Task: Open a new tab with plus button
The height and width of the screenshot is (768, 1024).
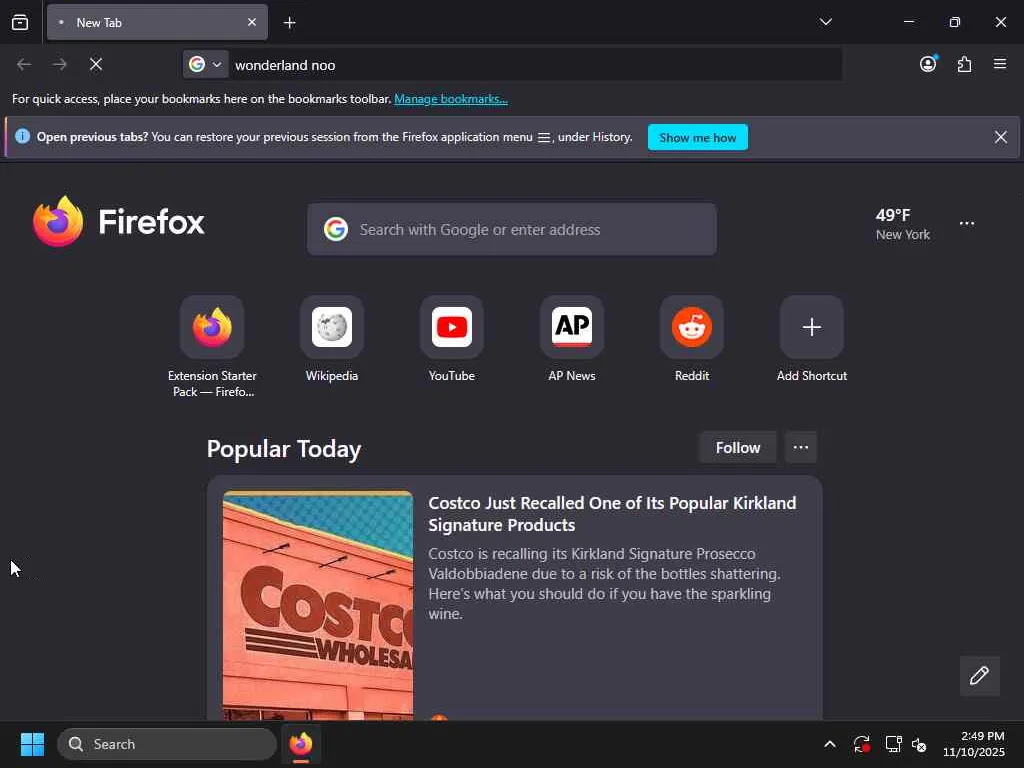Action: (289, 23)
